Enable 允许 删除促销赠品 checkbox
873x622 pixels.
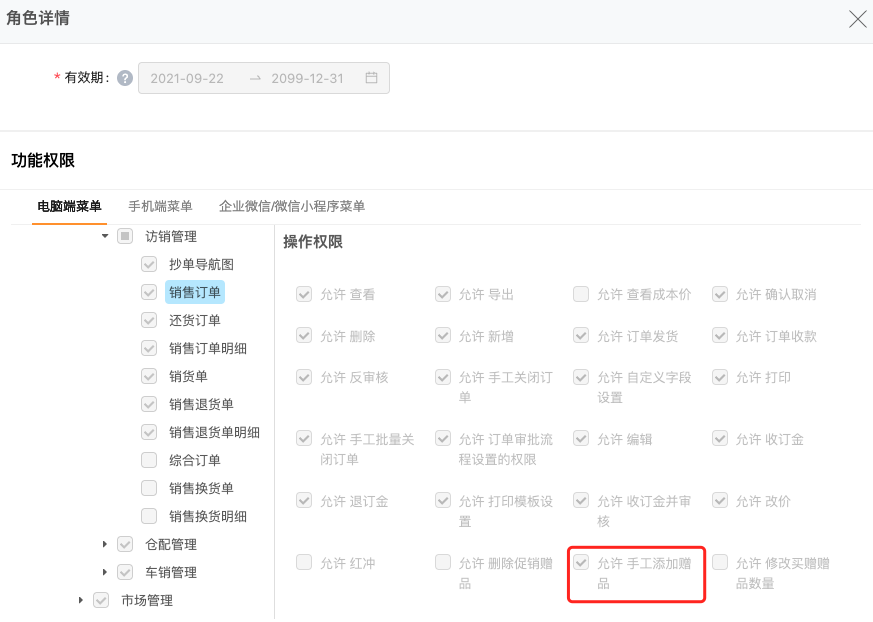[x=443, y=562]
